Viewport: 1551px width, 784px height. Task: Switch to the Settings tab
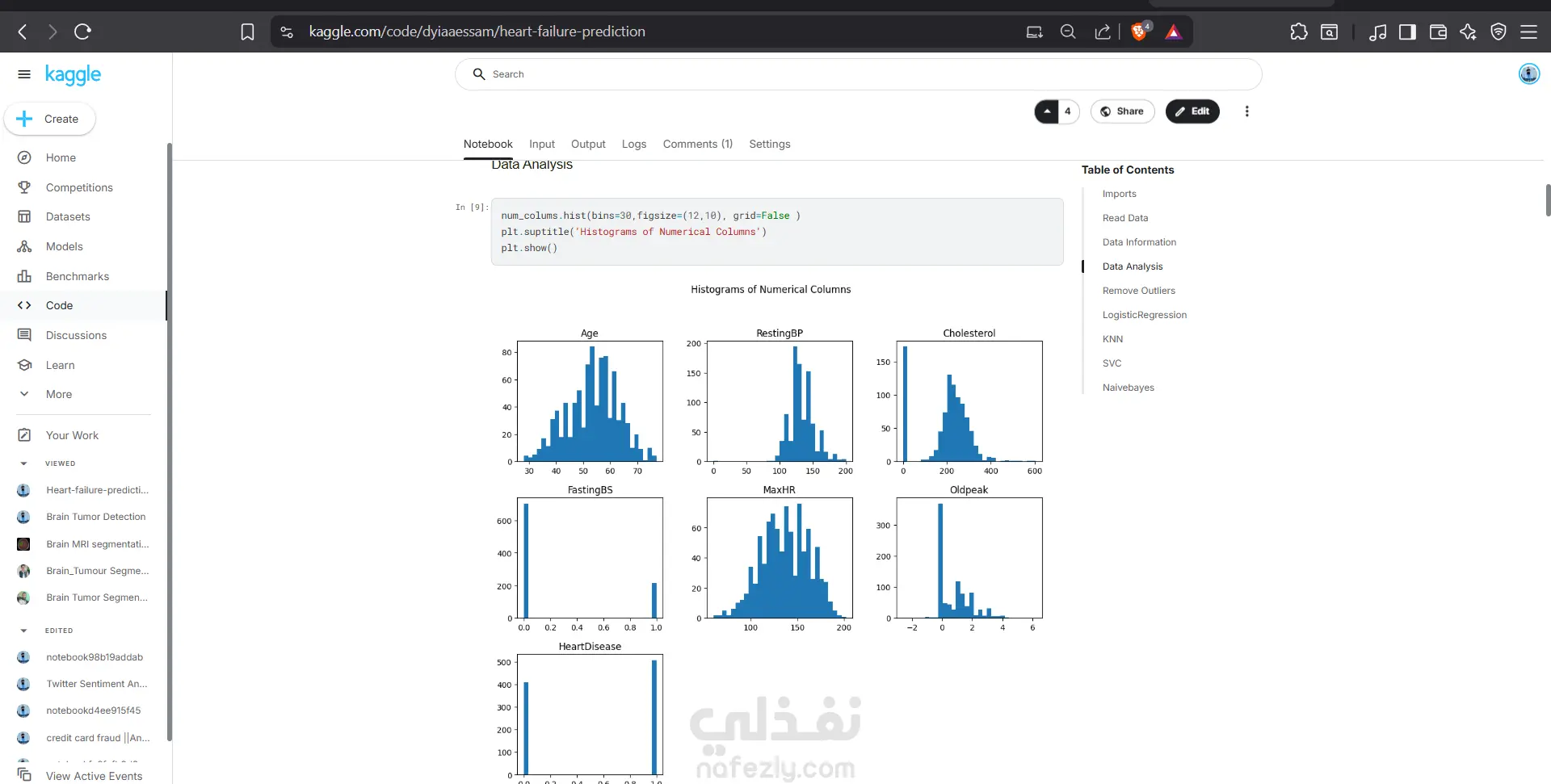click(x=770, y=144)
